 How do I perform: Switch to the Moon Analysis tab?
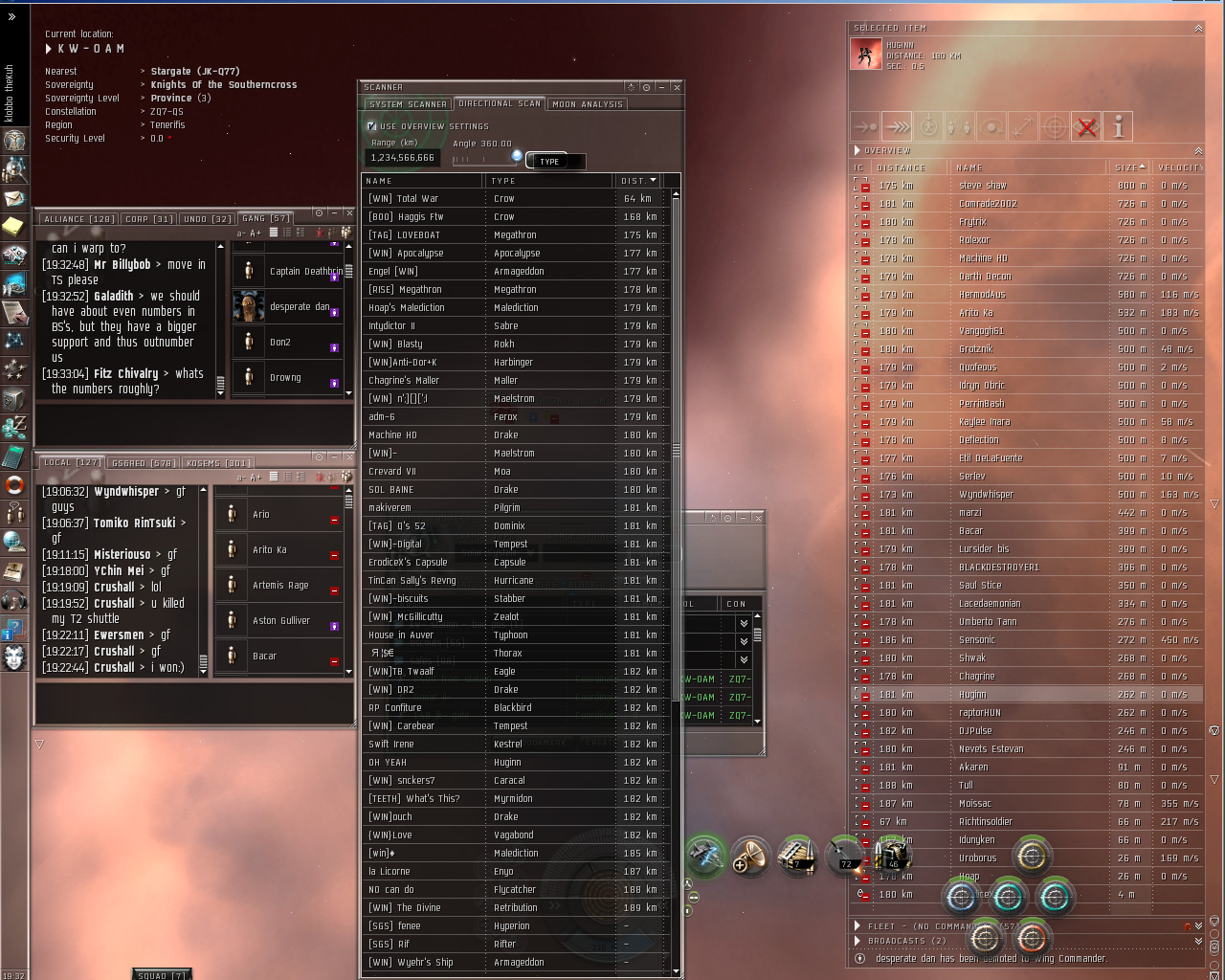[588, 104]
